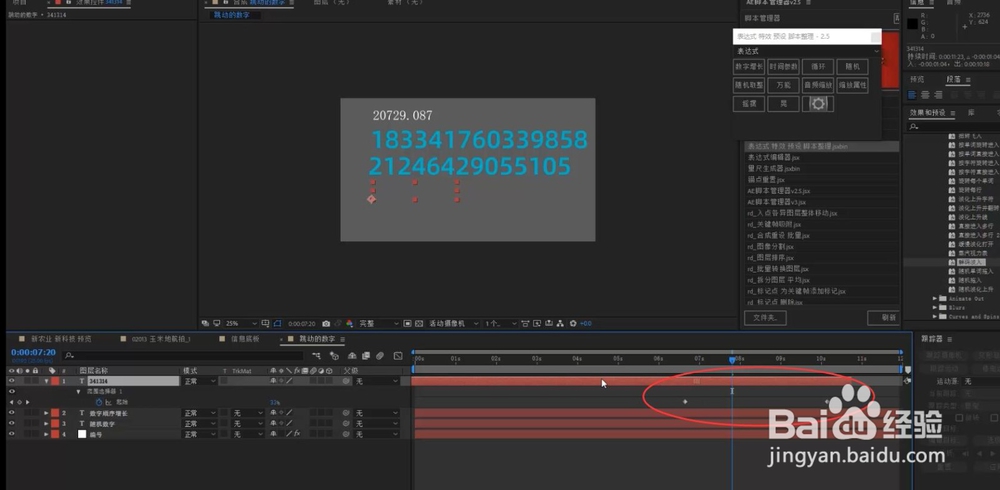Click the frame blending enable icon

pos(365,356)
